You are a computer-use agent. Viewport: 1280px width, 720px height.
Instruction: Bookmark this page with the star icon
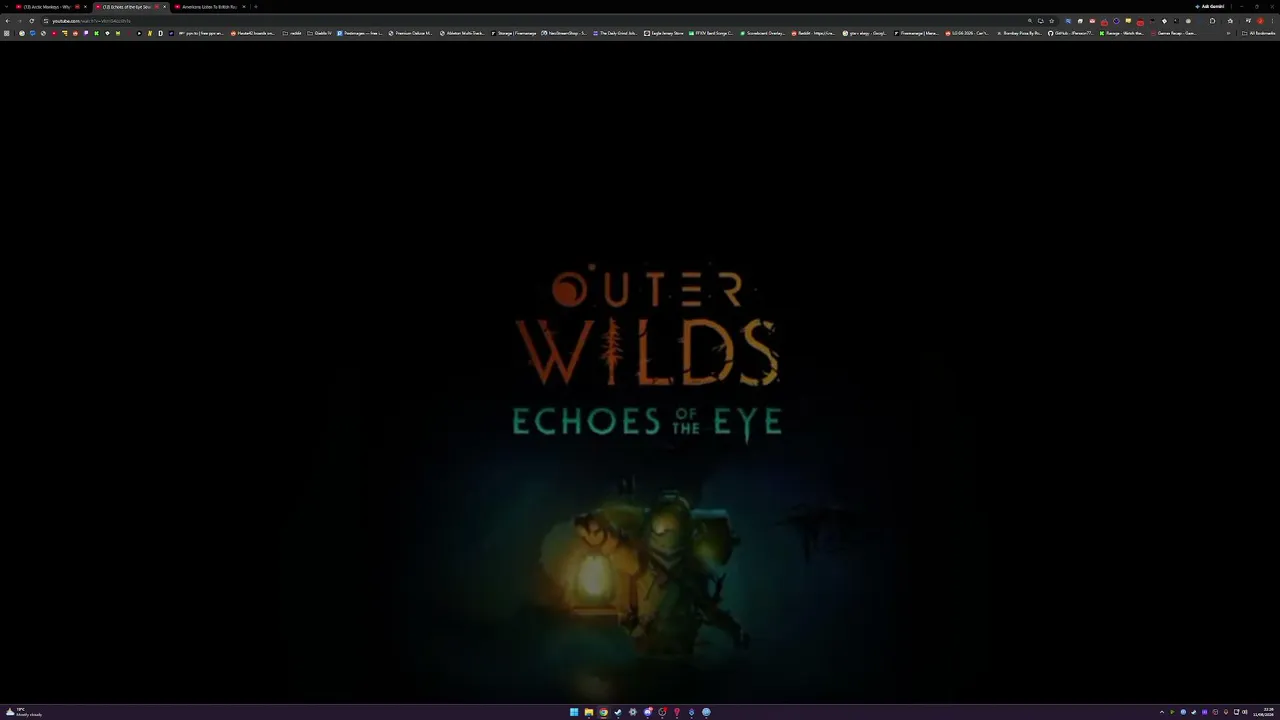coord(1051,21)
